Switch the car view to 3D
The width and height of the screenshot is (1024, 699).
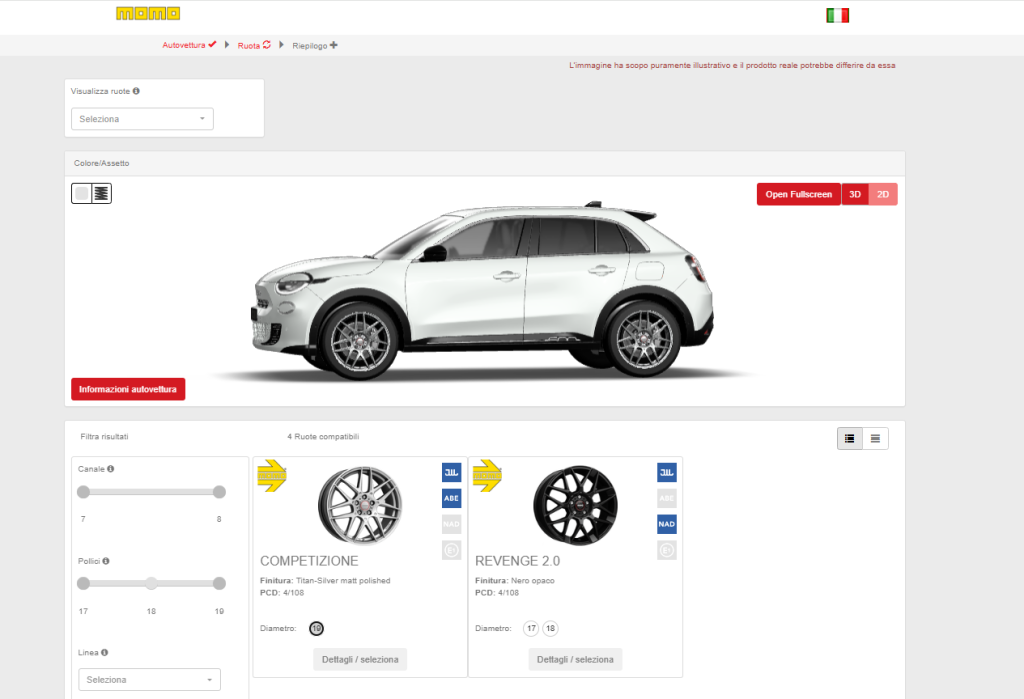pos(855,193)
